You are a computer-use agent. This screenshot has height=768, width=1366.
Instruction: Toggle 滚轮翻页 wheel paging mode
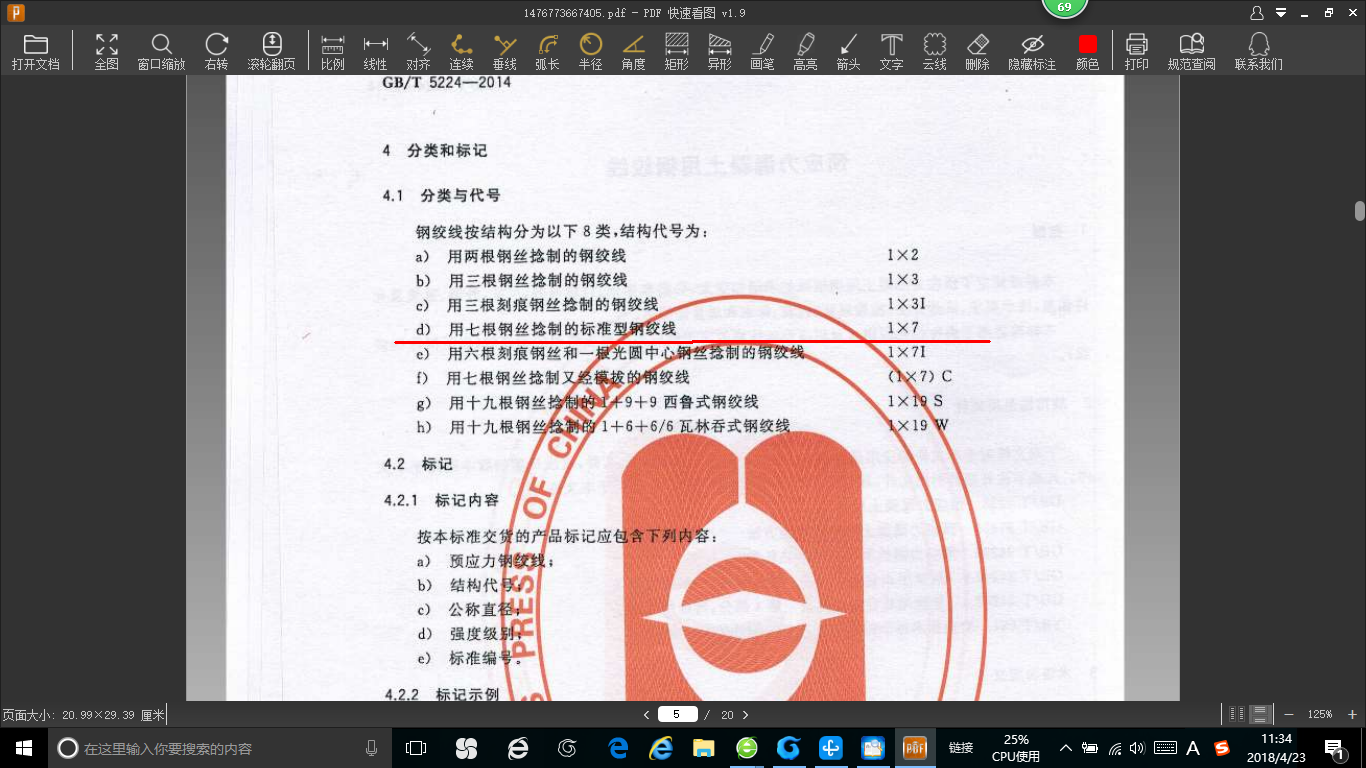pos(271,52)
